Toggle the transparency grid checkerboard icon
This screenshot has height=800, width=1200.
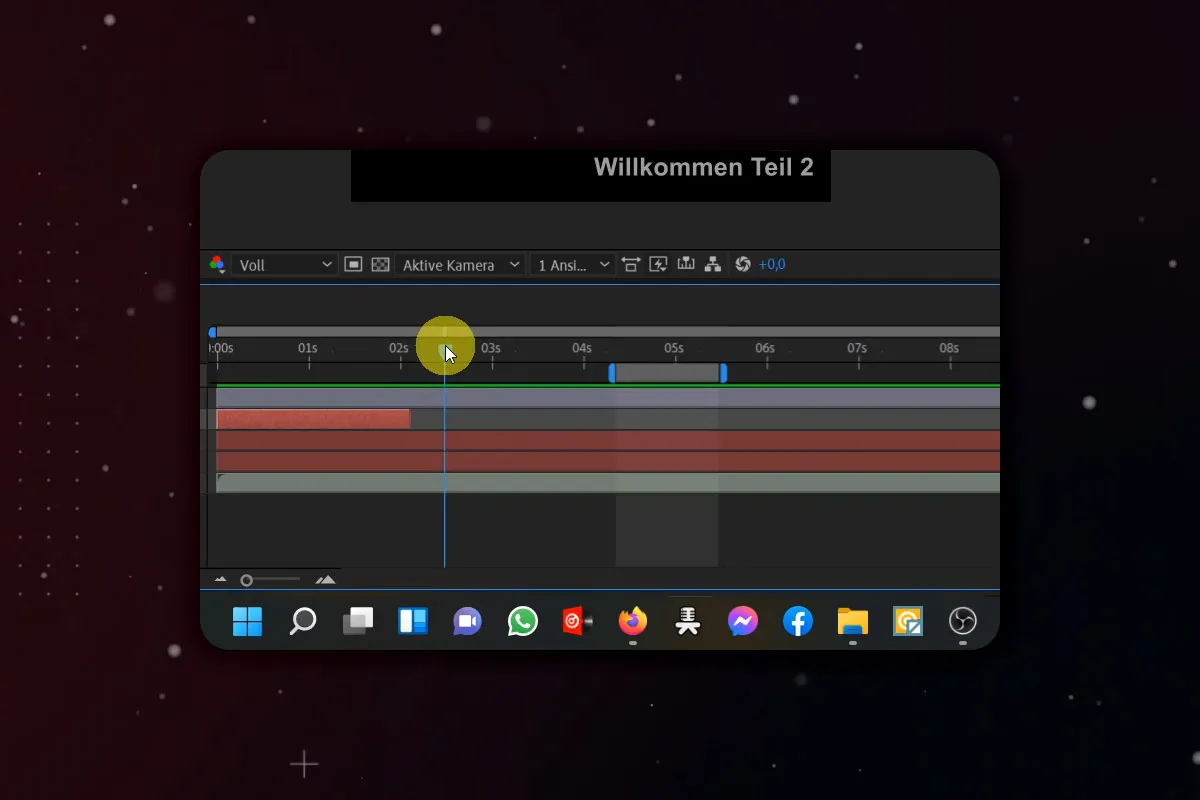point(380,265)
